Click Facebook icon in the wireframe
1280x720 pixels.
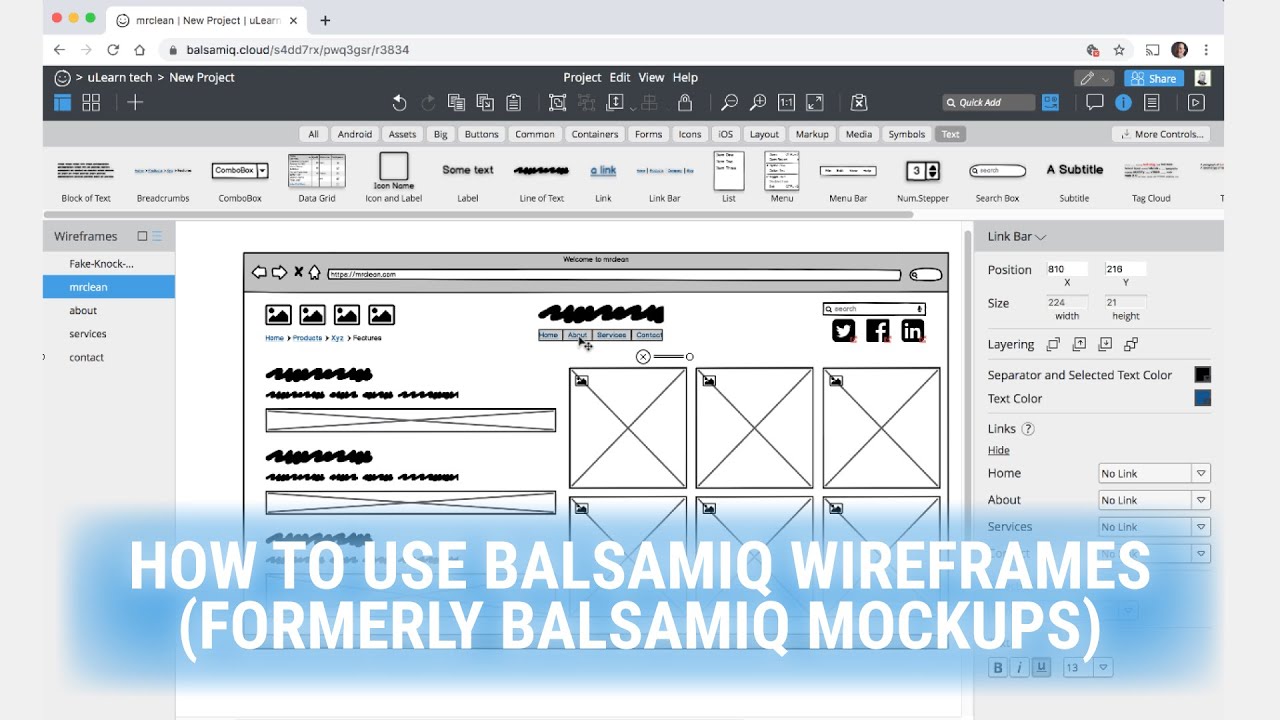point(878,331)
